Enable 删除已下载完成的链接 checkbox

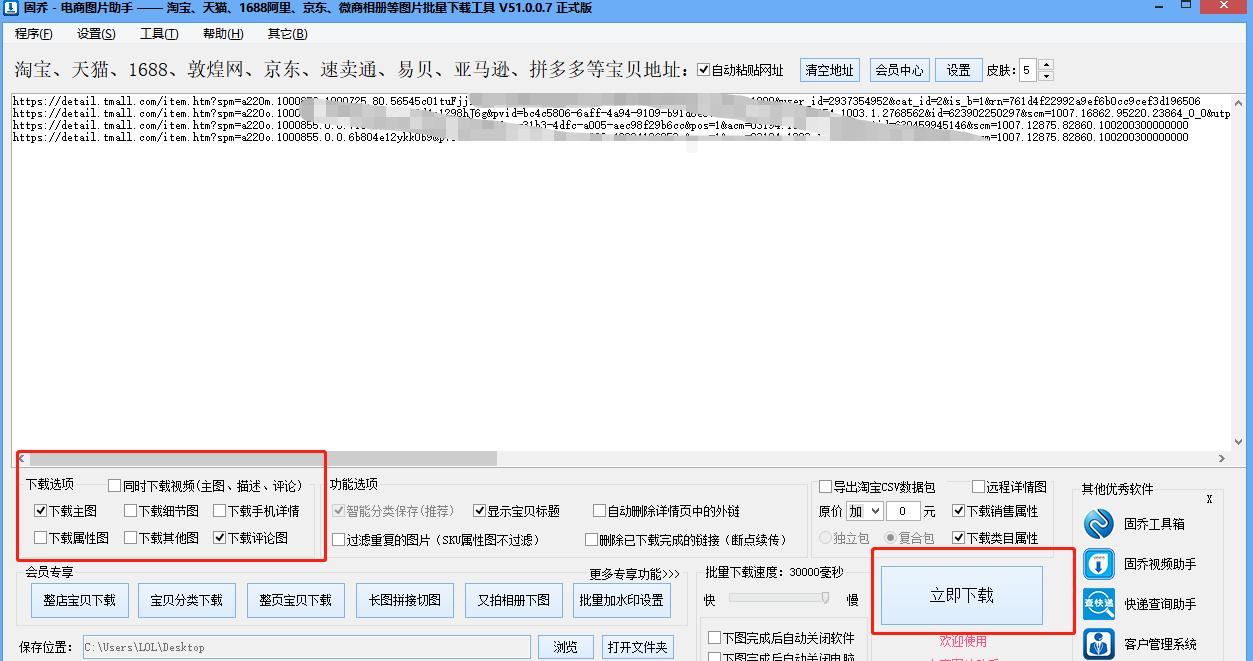(591, 540)
